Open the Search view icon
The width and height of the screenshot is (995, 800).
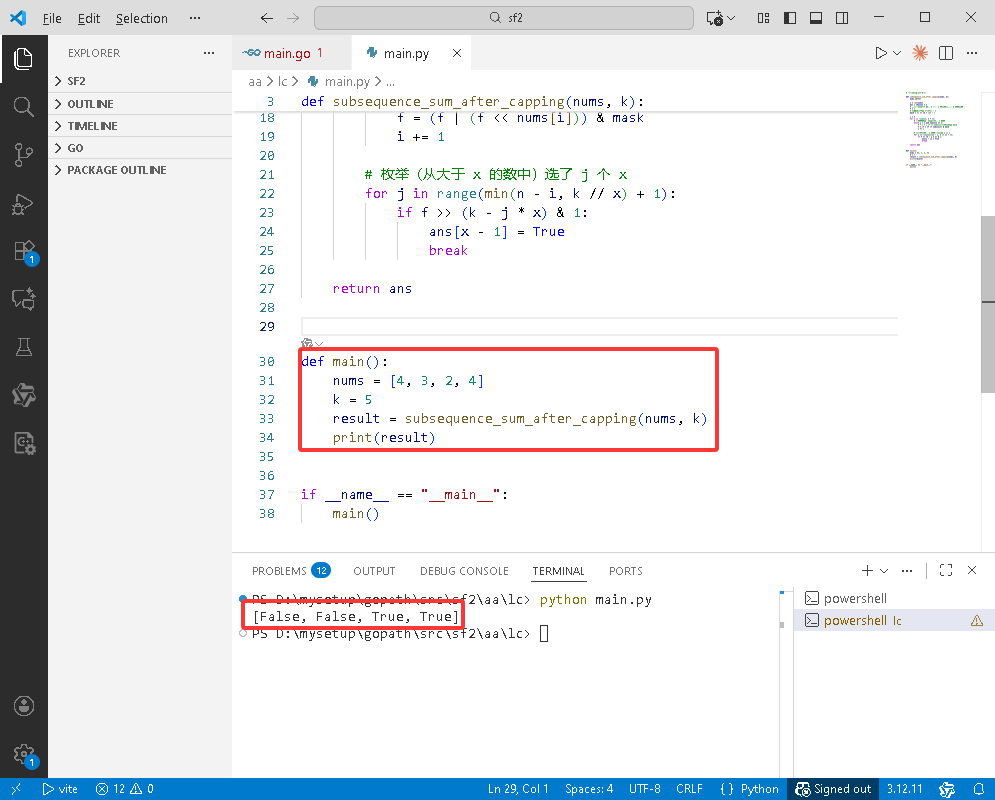point(23,107)
